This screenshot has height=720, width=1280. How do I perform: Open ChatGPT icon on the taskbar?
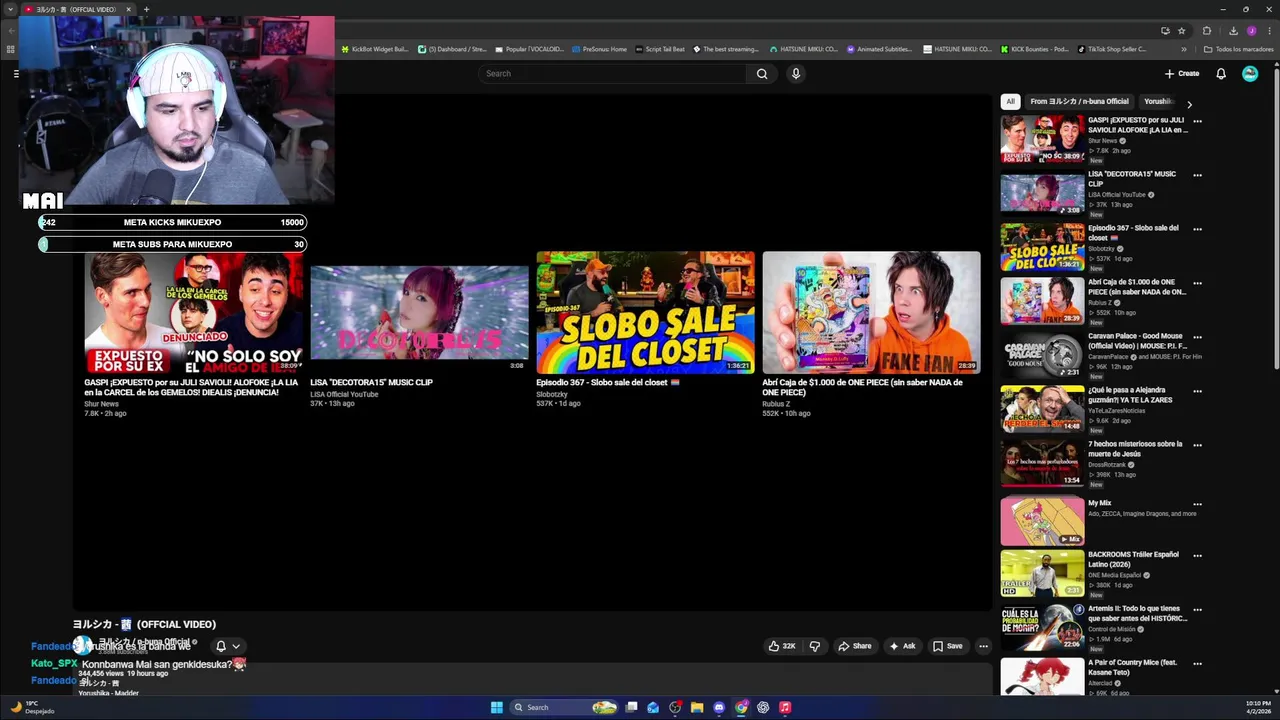[763, 707]
